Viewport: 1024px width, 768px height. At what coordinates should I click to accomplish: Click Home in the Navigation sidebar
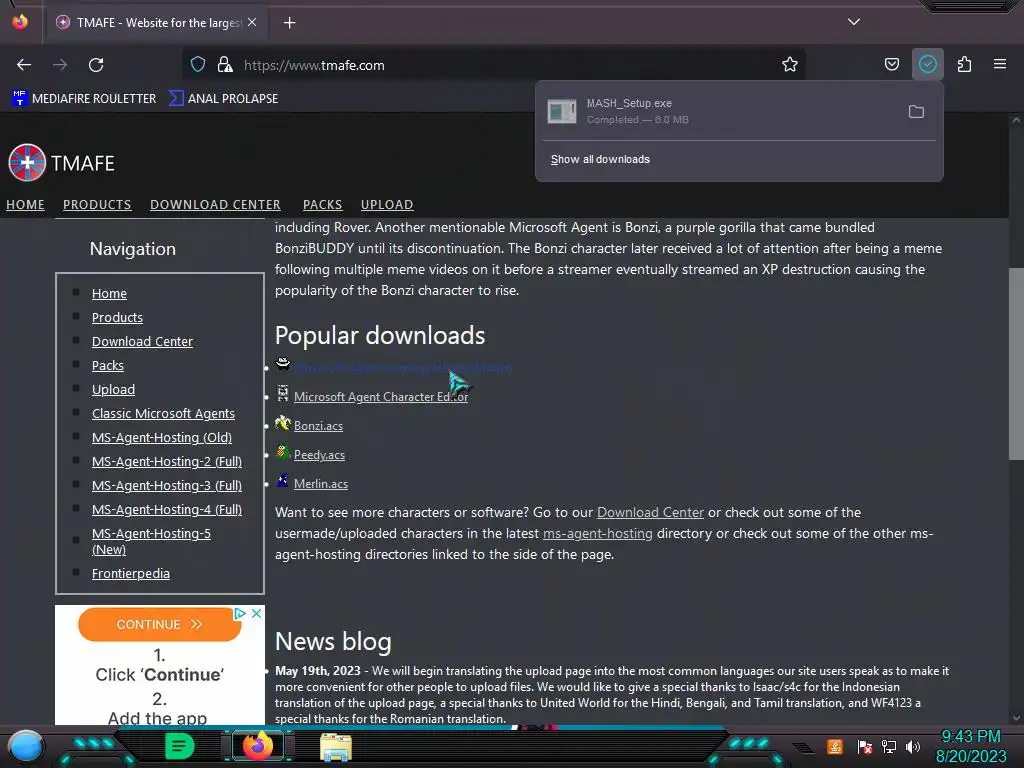point(109,293)
